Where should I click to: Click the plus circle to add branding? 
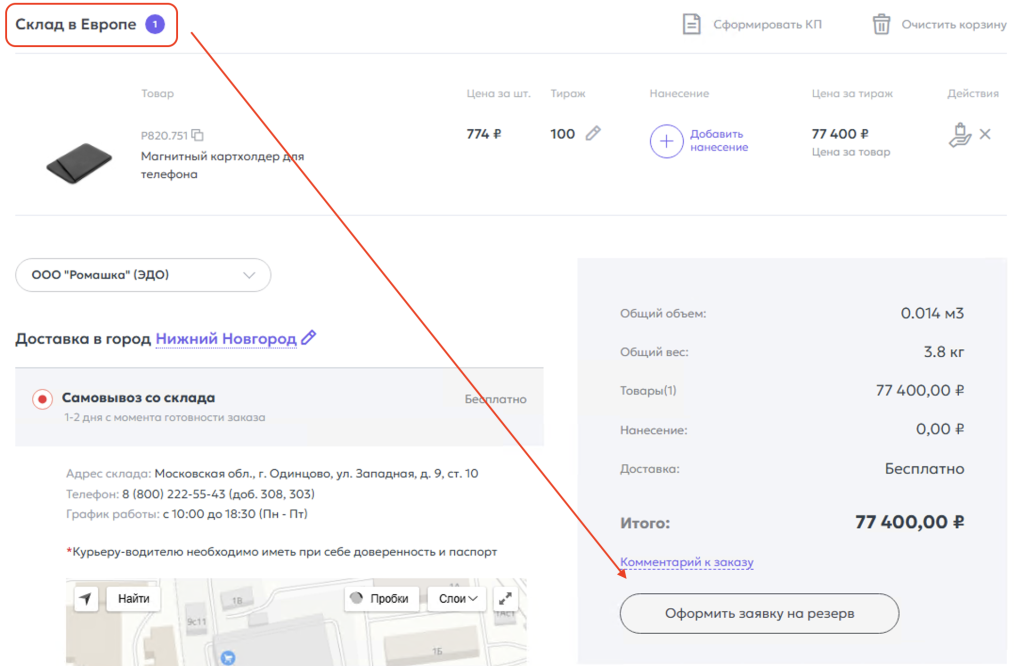[667, 141]
